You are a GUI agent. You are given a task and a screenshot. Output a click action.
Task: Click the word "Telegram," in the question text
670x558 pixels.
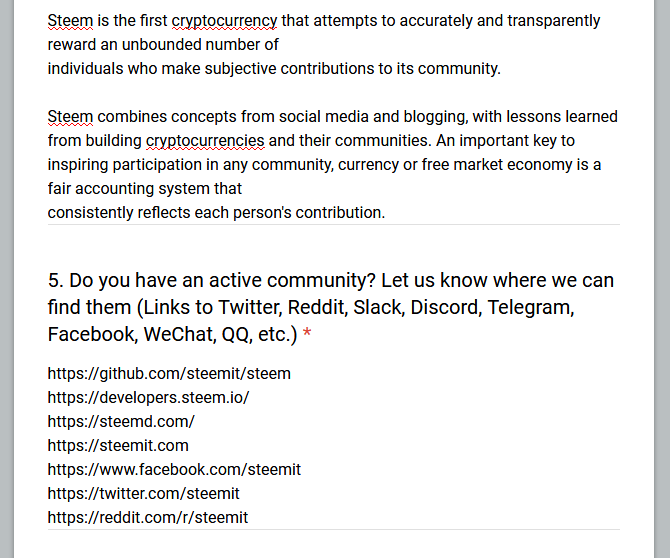(531, 308)
